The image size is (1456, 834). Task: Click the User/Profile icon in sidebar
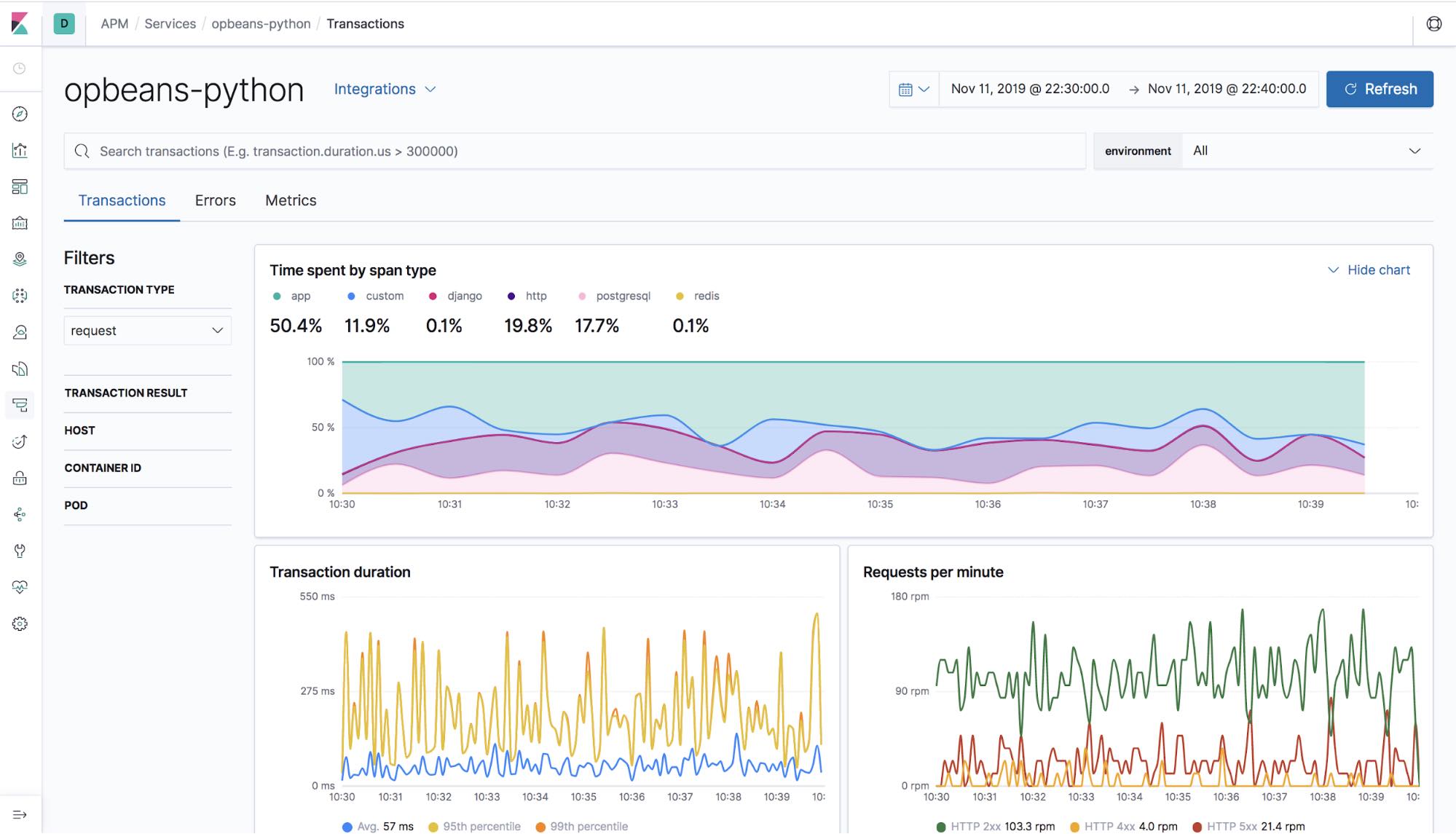point(21,332)
